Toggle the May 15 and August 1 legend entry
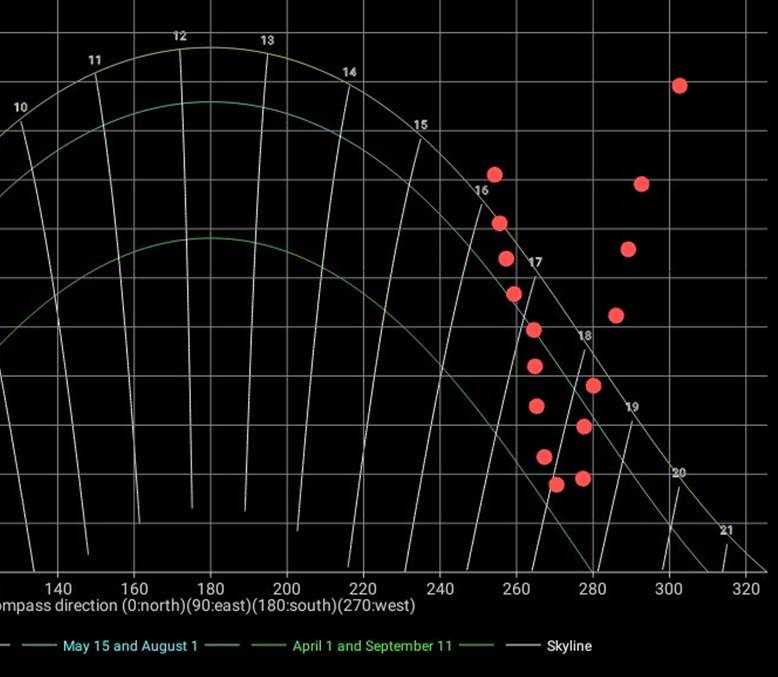The height and width of the screenshot is (677, 778). coord(130,646)
